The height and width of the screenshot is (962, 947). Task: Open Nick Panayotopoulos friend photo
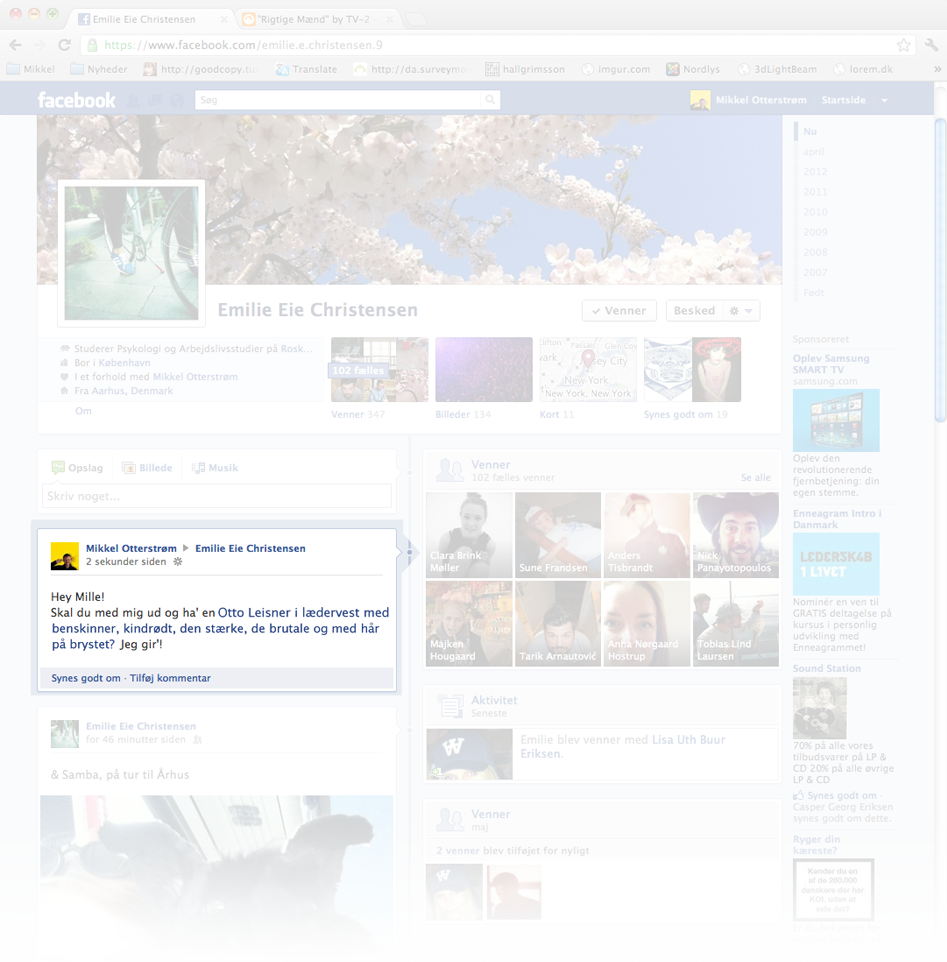(736, 535)
